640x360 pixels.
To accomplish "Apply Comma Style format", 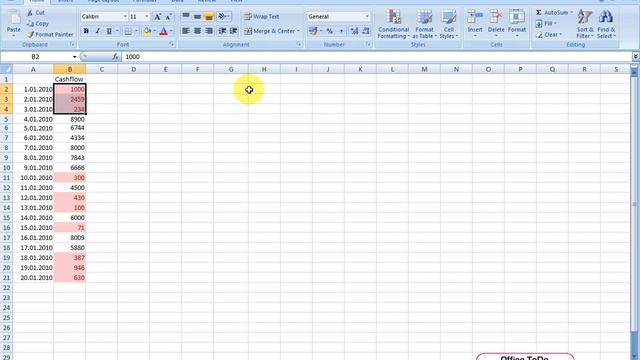I will (341, 31).
